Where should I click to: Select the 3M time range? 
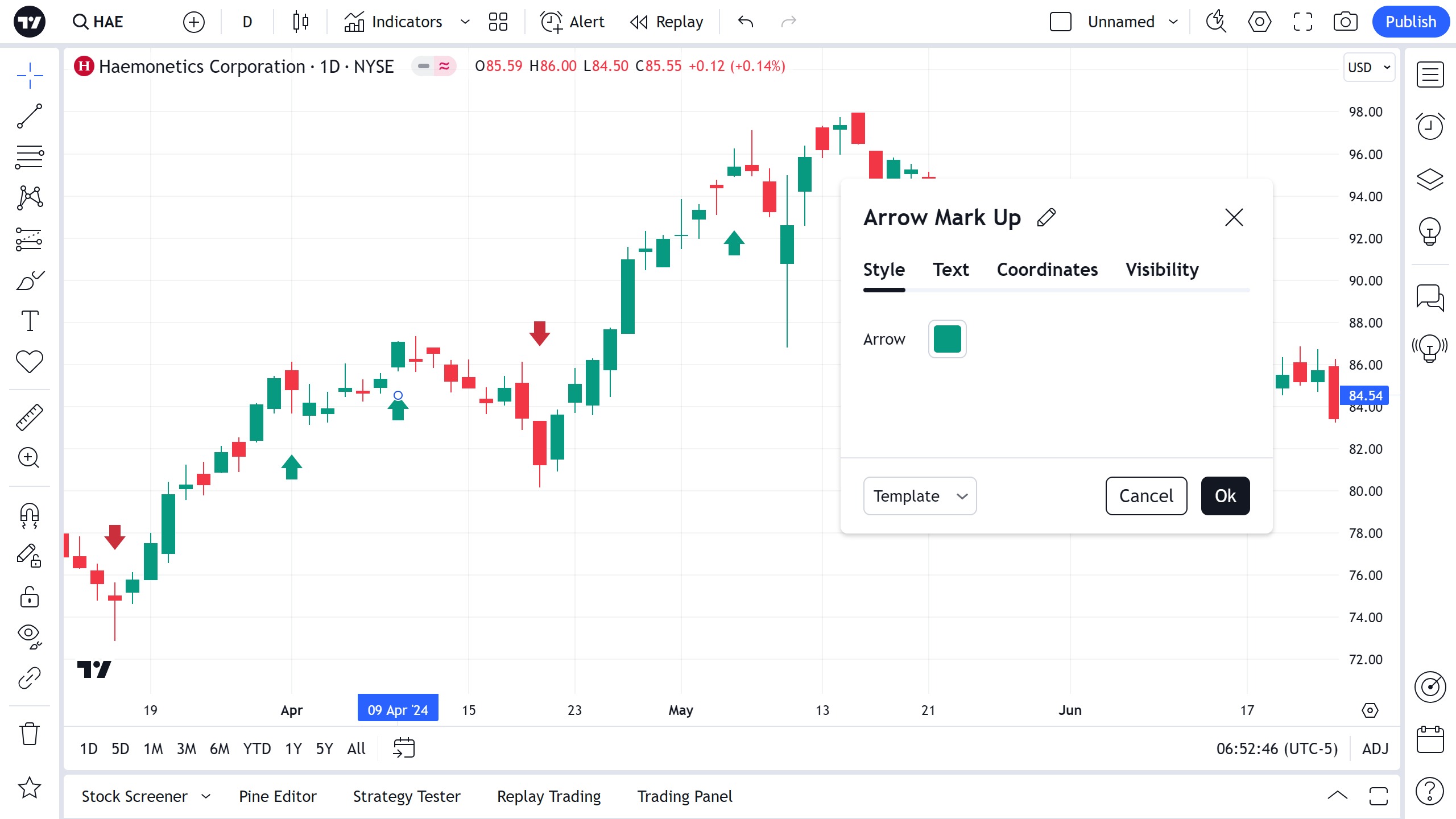tap(186, 748)
